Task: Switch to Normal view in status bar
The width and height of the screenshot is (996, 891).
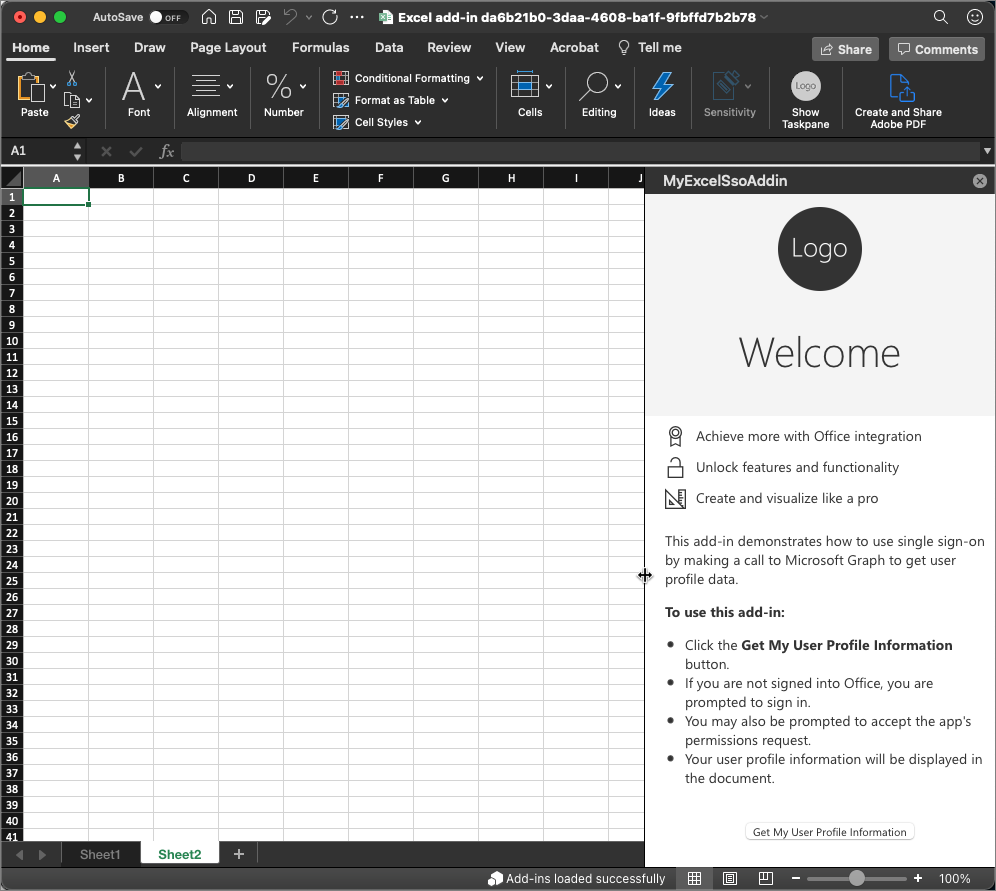Action: click(x=694, y=878)
